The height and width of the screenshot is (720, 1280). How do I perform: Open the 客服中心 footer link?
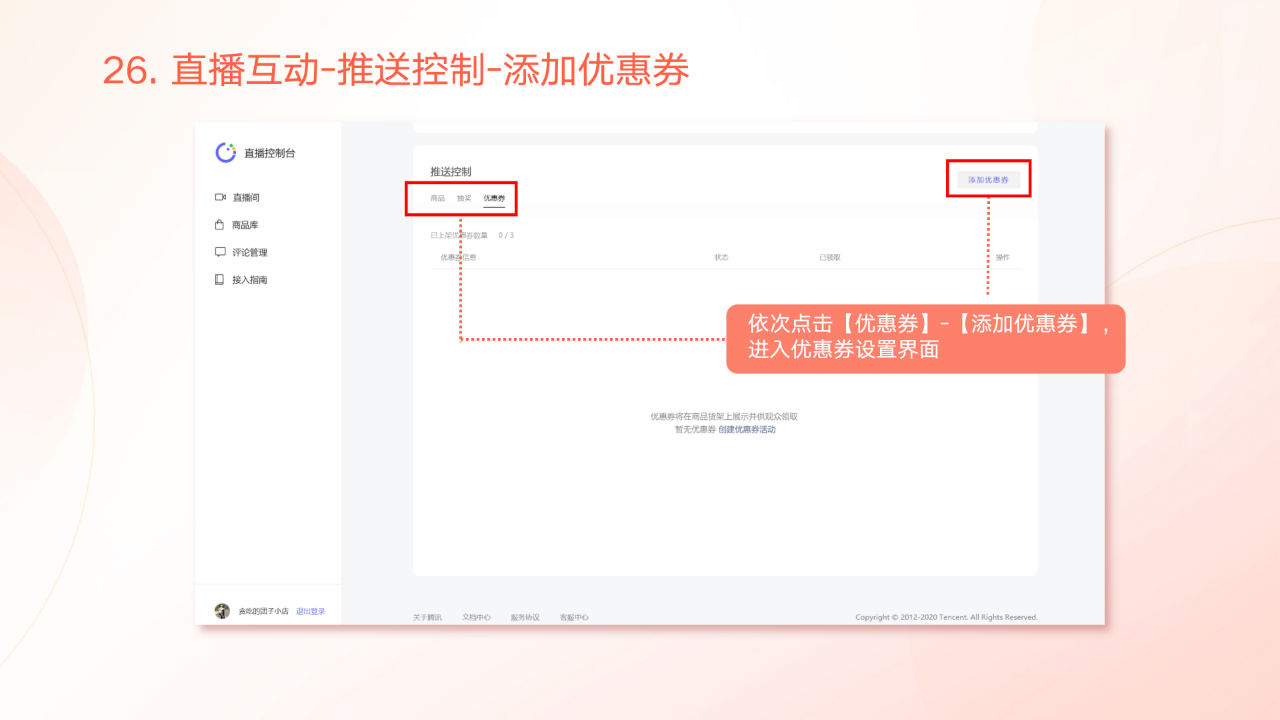[x=574, y=617]
